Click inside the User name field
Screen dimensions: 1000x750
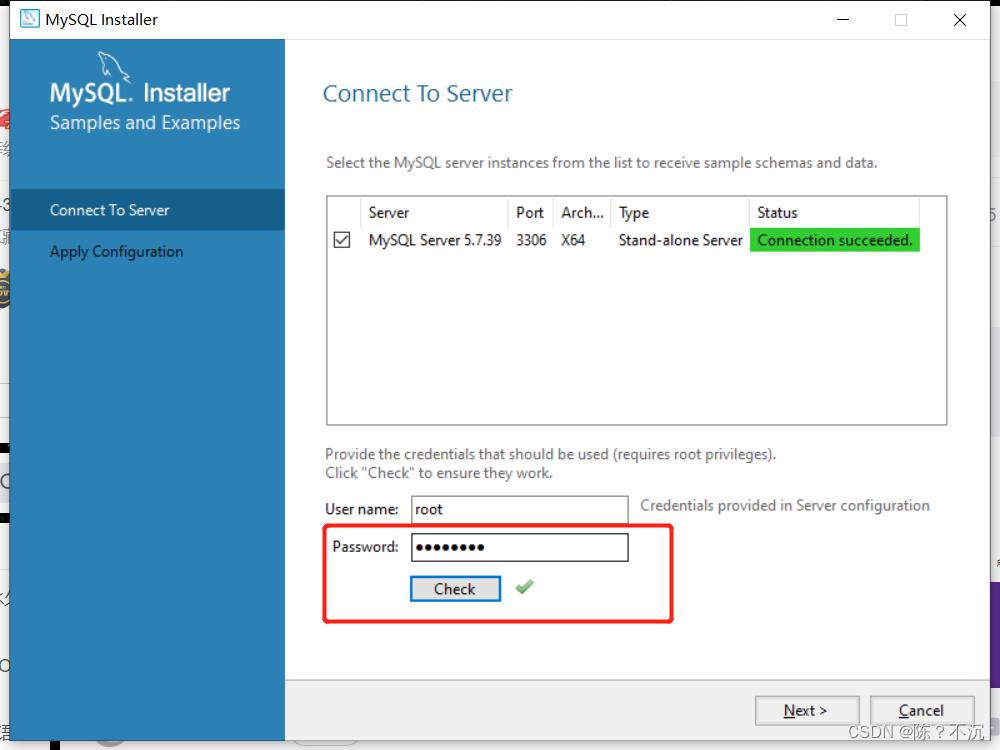[x=519, y=509]
